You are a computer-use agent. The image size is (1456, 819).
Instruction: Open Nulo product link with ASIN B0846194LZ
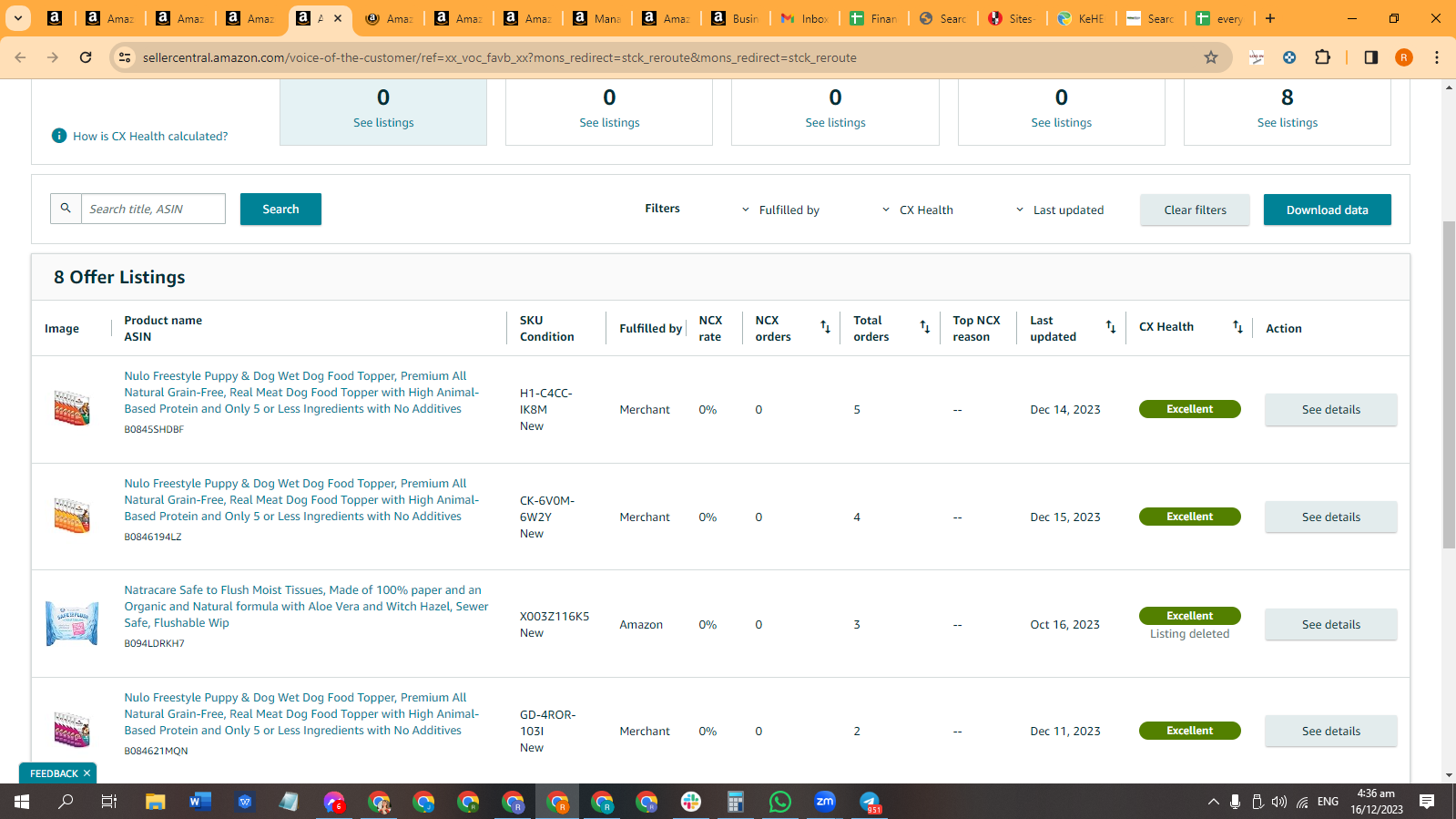[x=301, y=500]
